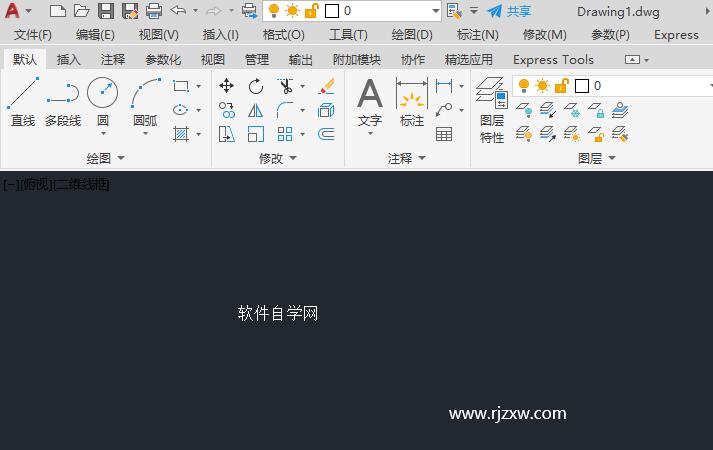Viewport: 713px width, 450px height.
Task: Toggle layer bulb in quick access layer box
Action: click(x=274, y=10)
